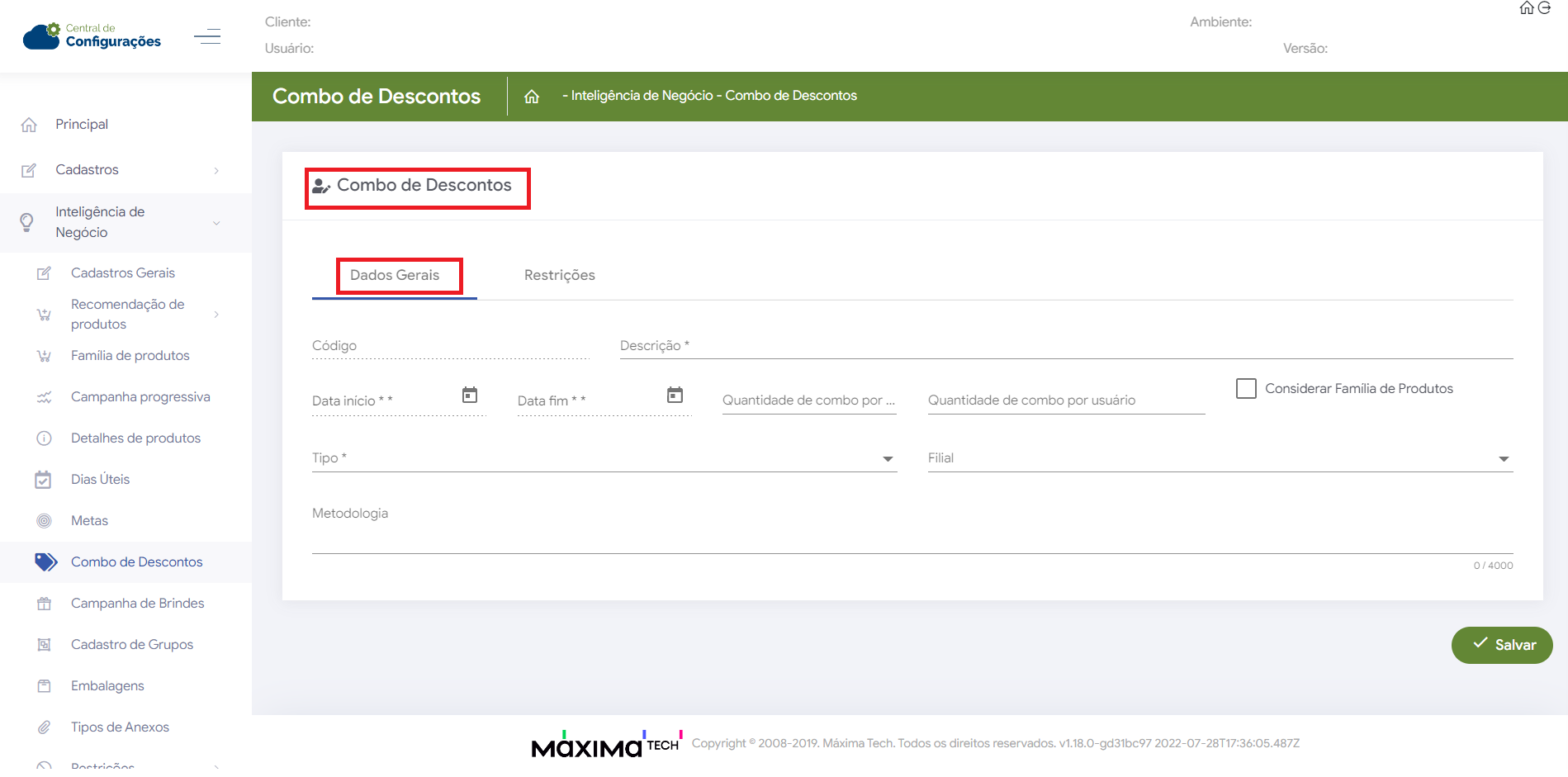
Task: Click the 'Versão:' label in the header
Action: tap(1305, 49)
